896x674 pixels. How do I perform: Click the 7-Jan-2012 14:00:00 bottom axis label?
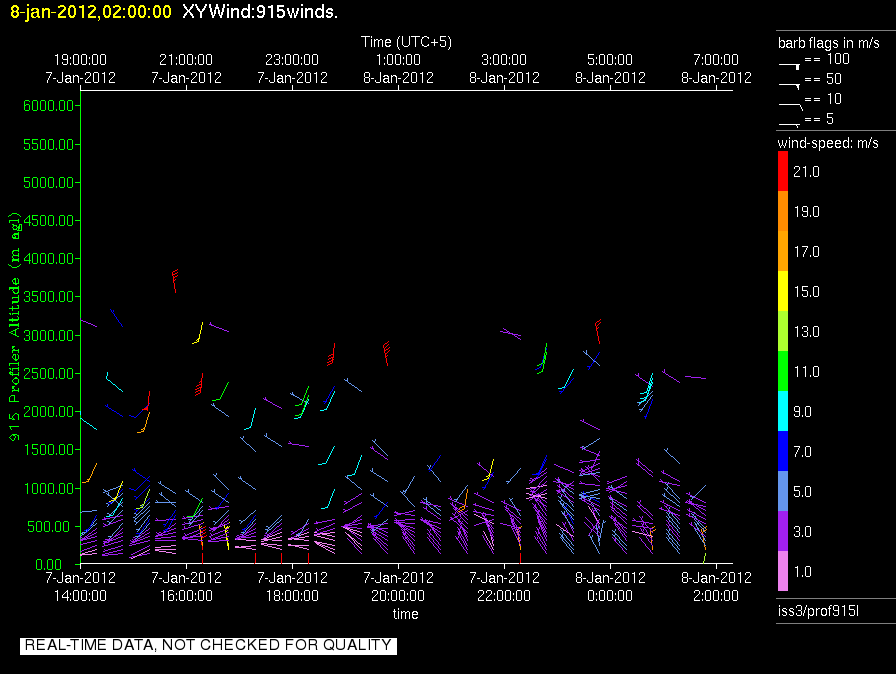pyautogui.click(x=81, y=587)
